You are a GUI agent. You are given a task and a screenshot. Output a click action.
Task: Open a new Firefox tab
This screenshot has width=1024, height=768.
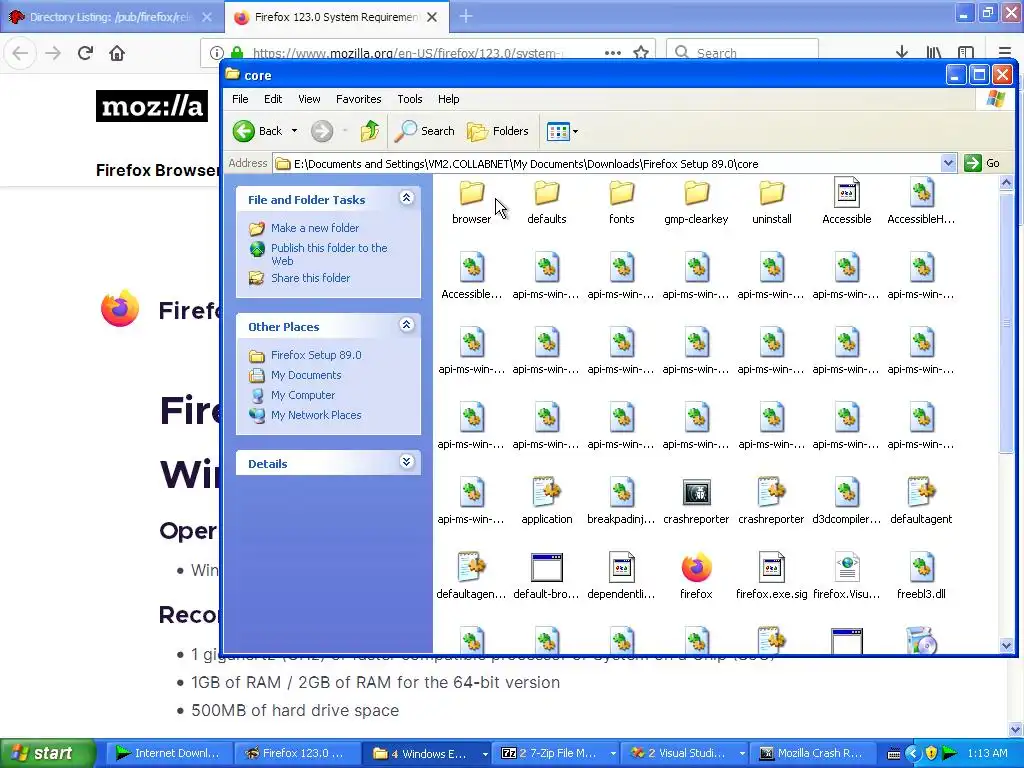point(466,17)
